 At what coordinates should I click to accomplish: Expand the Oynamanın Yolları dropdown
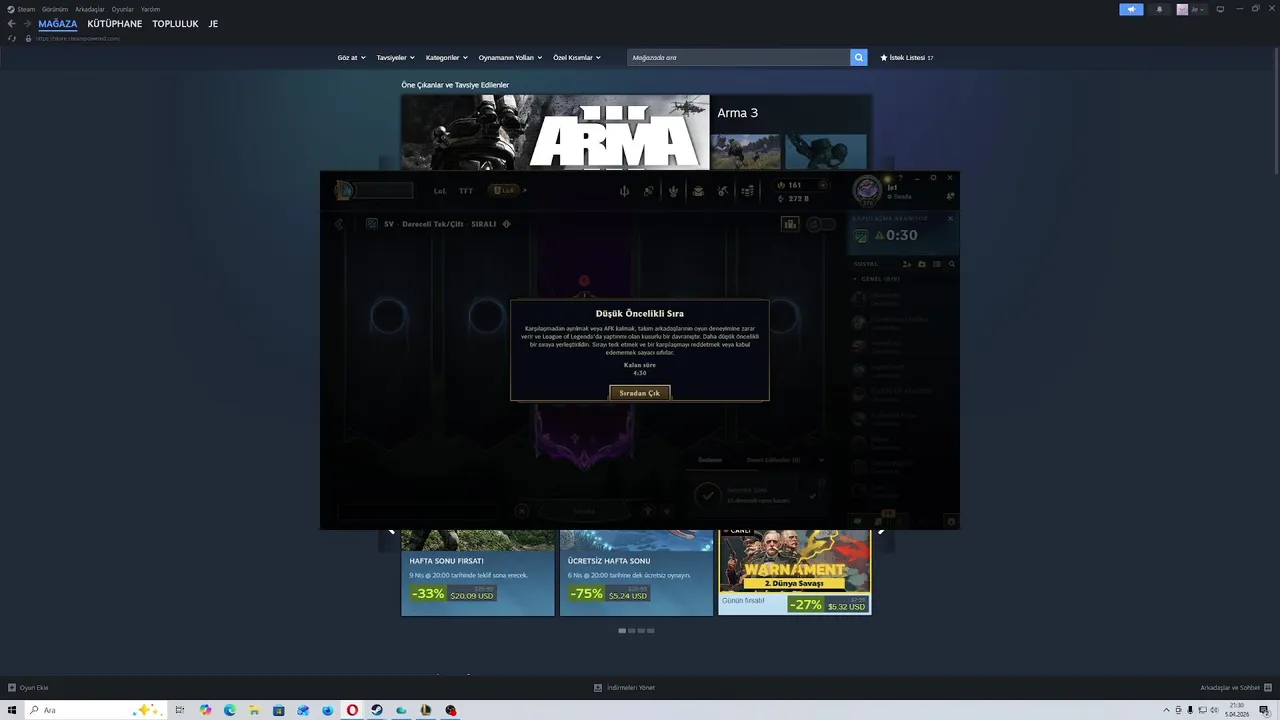tap(510, 58)
